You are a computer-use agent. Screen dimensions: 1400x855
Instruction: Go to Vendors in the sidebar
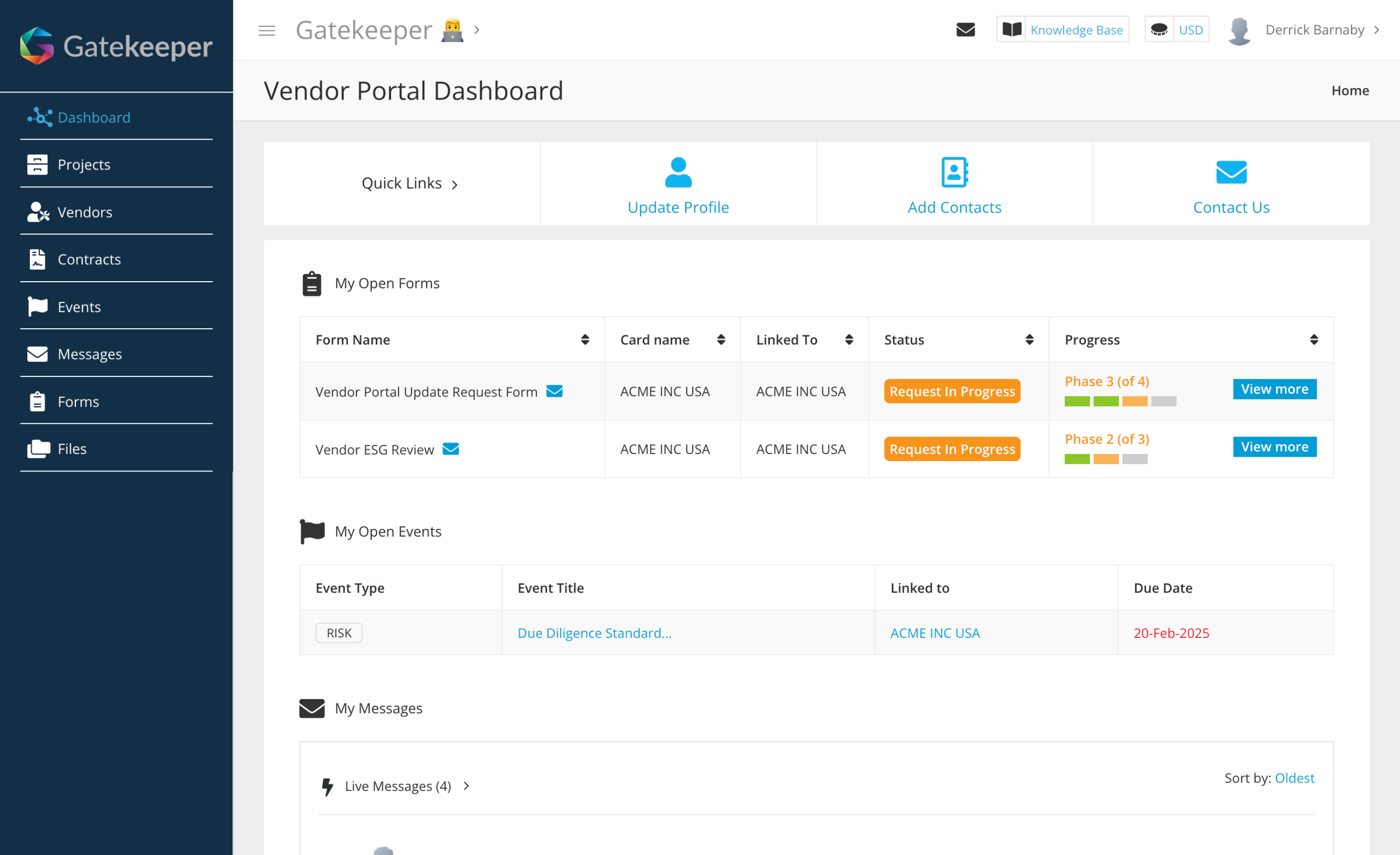(85, 212)
